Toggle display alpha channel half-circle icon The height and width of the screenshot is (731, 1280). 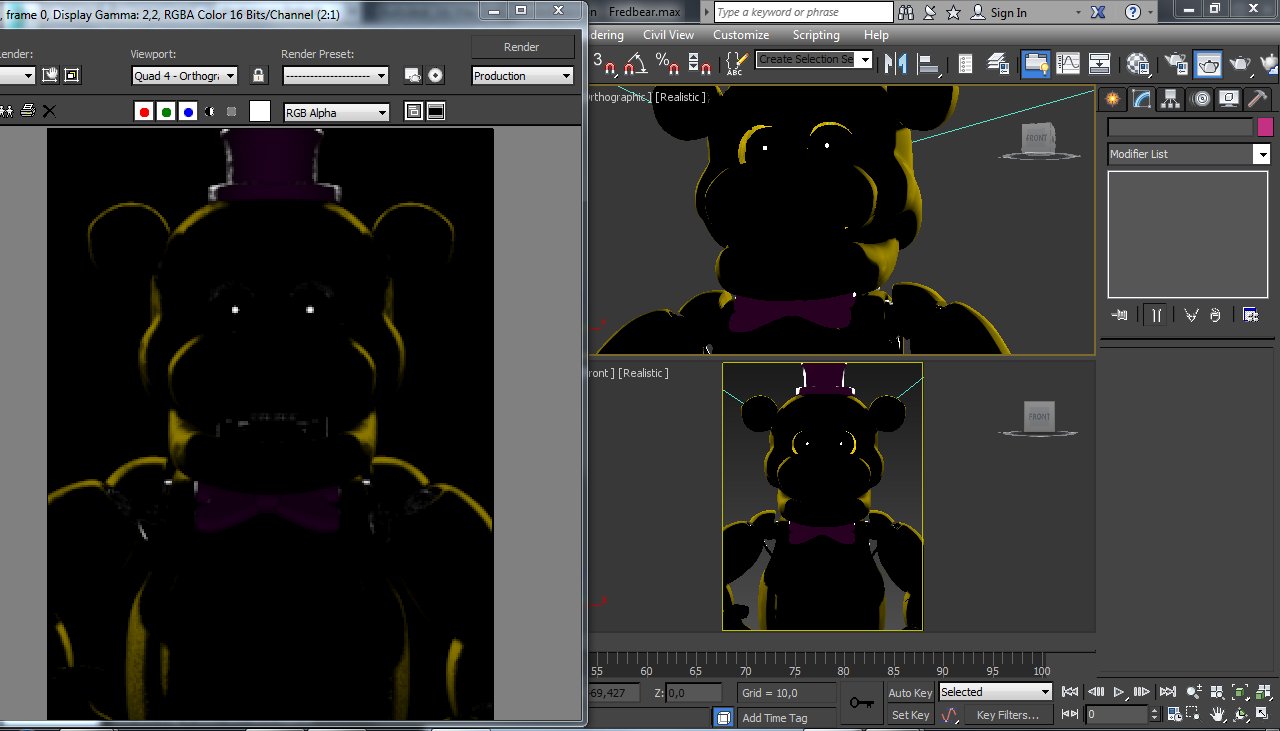coord(210,112)
